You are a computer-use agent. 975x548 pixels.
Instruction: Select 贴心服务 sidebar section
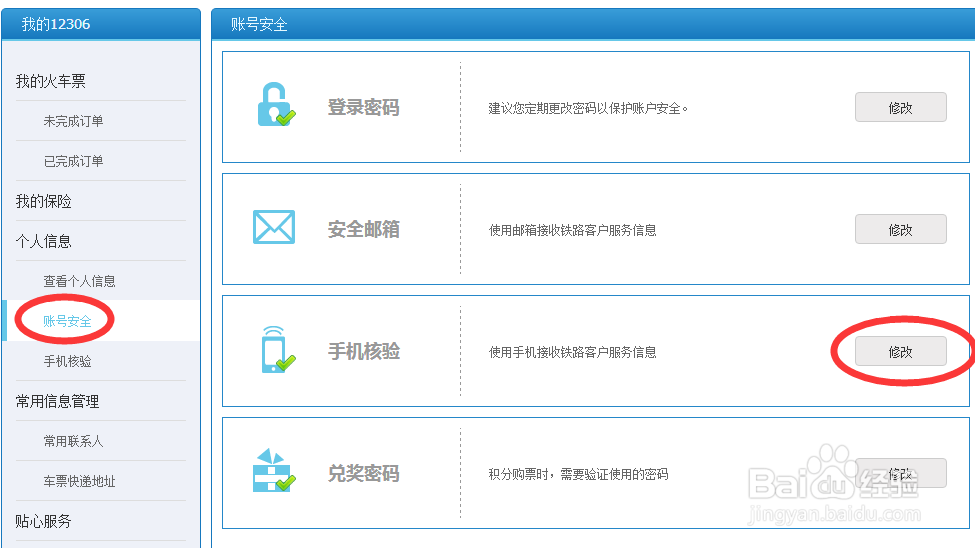(x=44, y=521)
